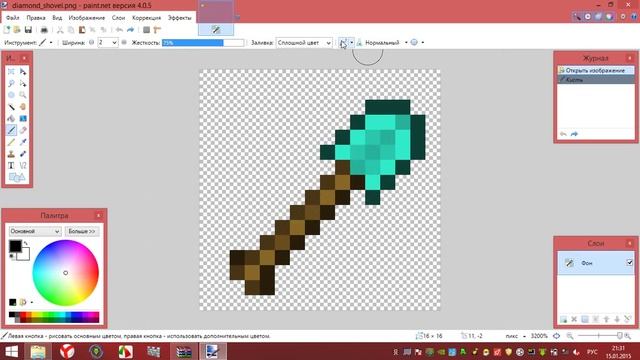This screenshot has height=360, width=640.
Task: Open the Правка menu
Action: (x=36, y=18)
